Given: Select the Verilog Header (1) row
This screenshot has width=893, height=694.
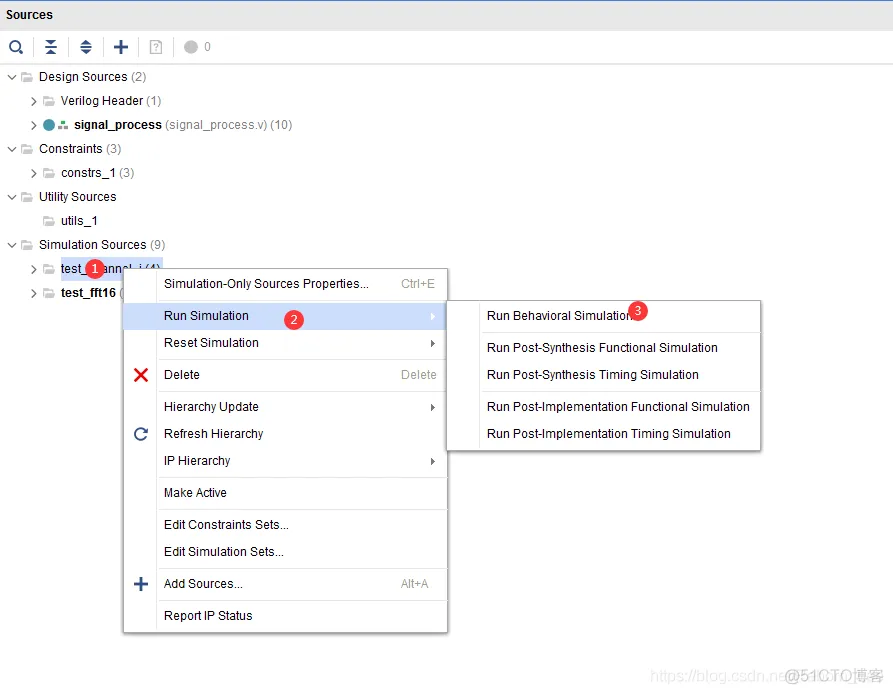Looking at the screenshot, I should click(x=103, y=101).
